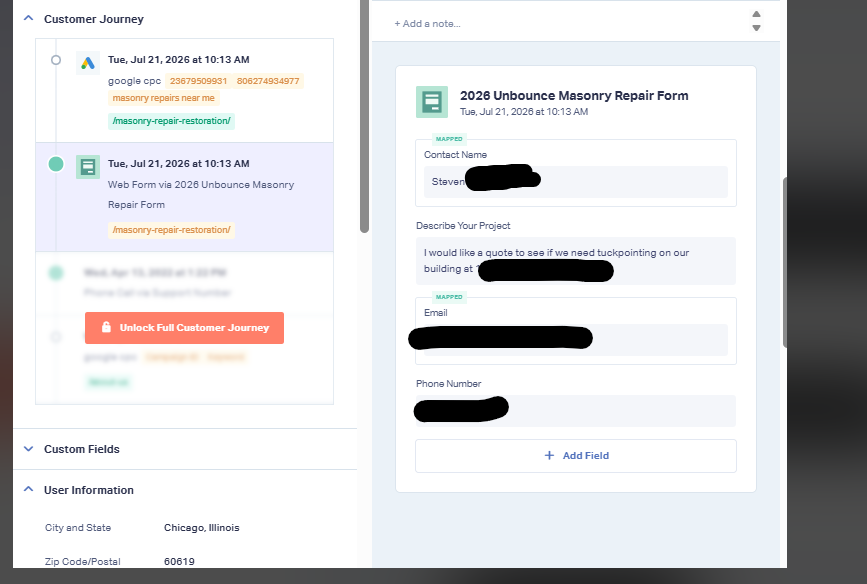Click the down arrow in note box
The width and height of the screenshot is (867, 584).
tap(756, 28)
